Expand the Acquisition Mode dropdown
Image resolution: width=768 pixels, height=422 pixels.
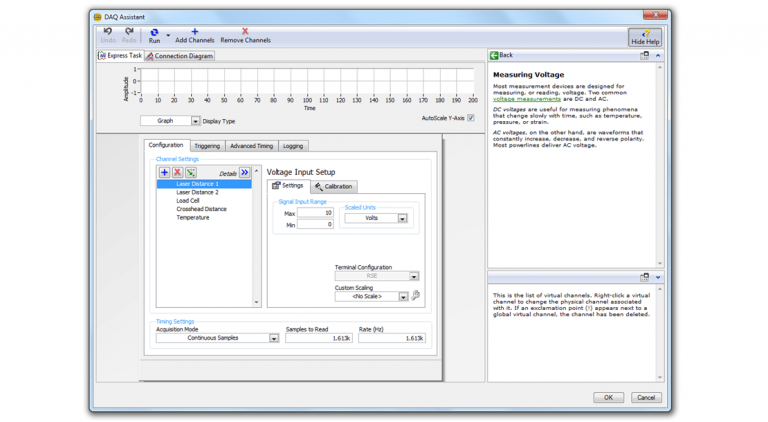[x=273, y=338]
